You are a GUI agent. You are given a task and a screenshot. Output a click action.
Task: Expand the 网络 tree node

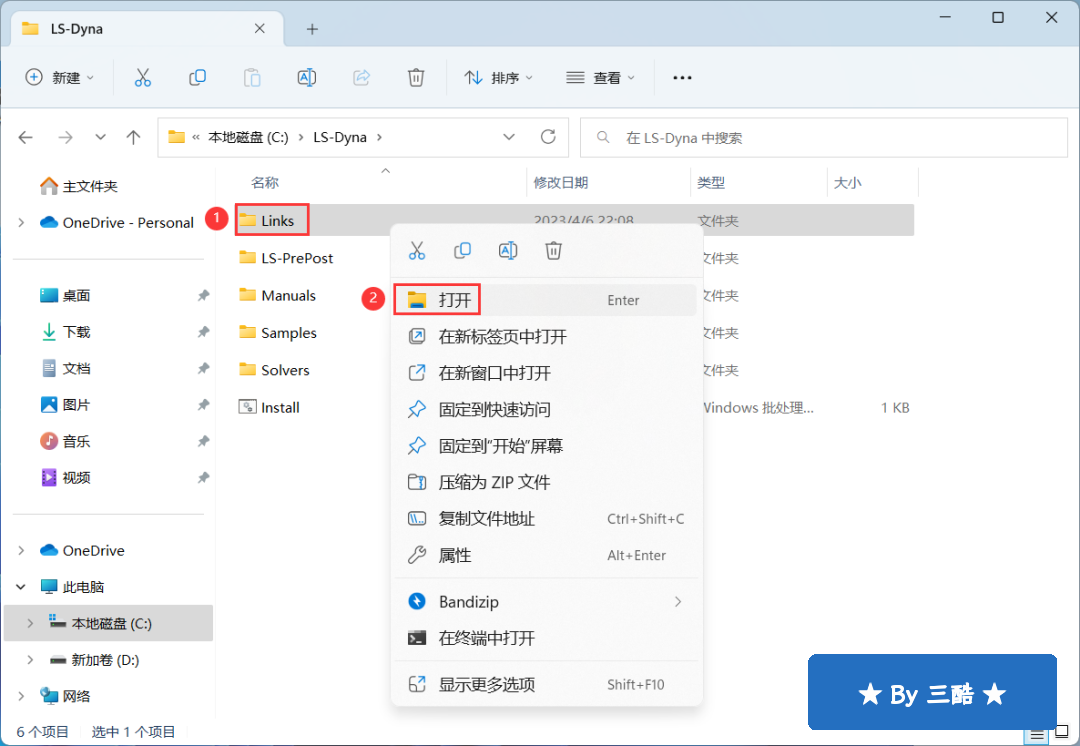21,696
